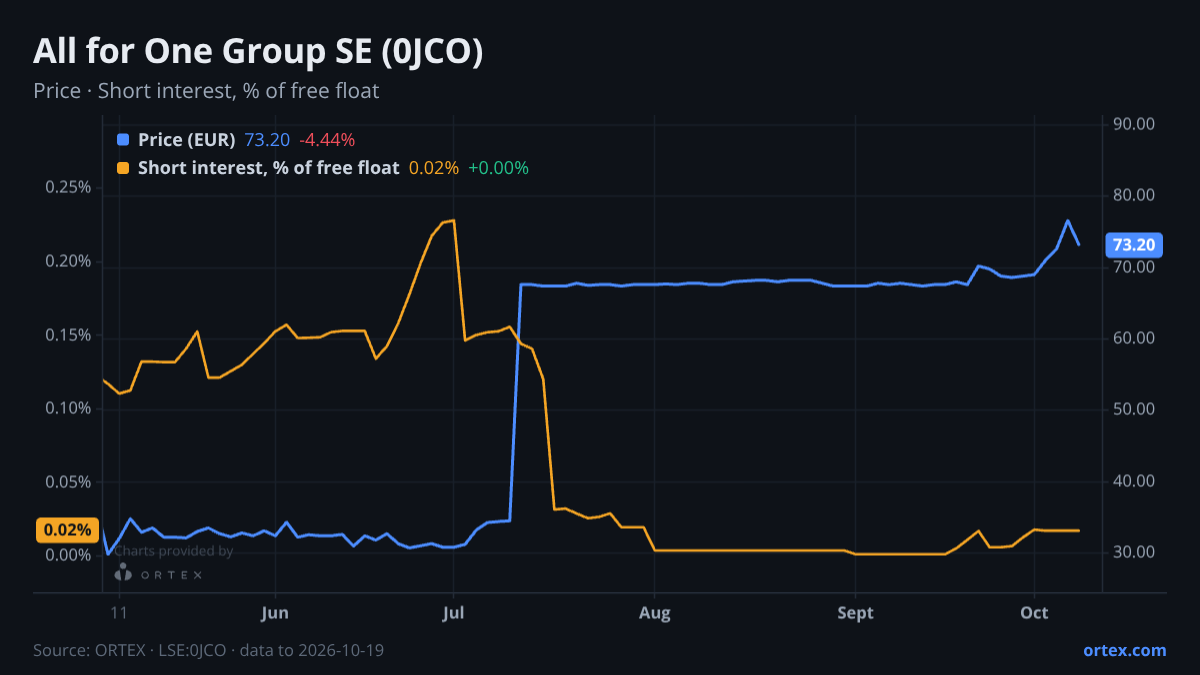Click the 50.00 right axis label
The height and width of the screenshot is (675, 1200).
click(x=1134, y=410)
